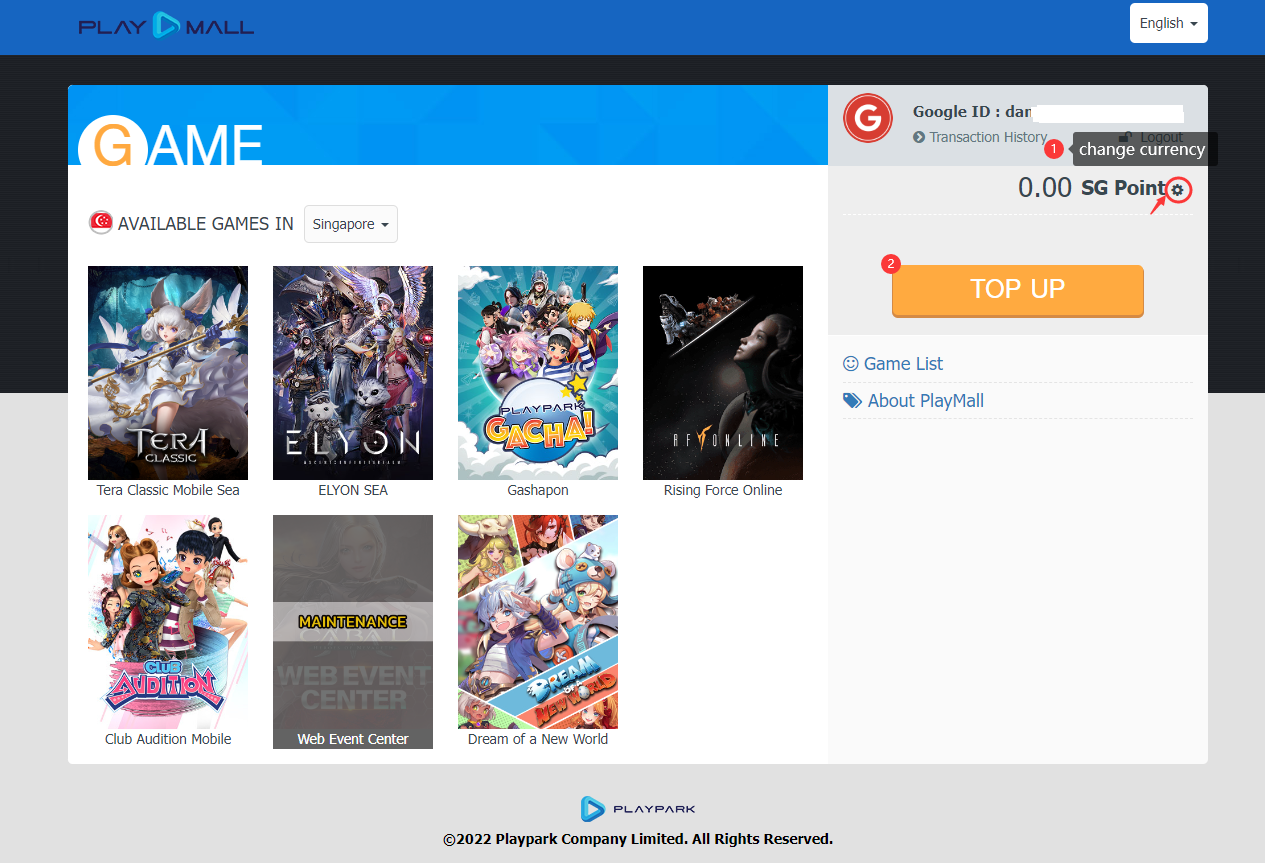1265x863 pixels.
Task: Click the 'Rising Force Online' caption
Action: point(723,490)
